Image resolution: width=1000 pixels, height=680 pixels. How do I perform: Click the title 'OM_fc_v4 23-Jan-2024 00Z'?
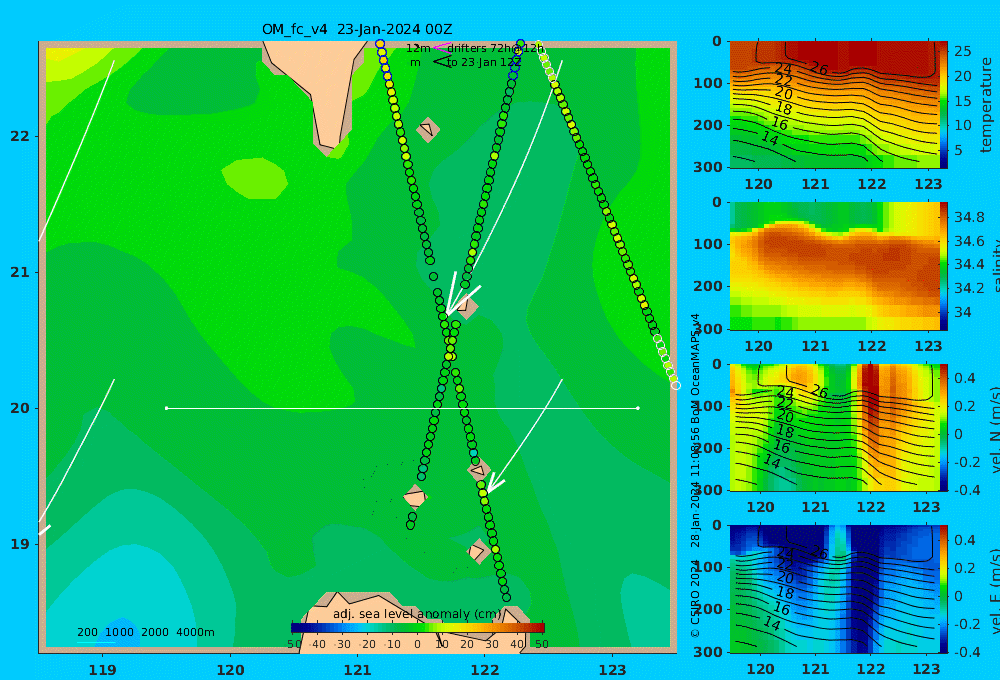click(x=357, y=29)
